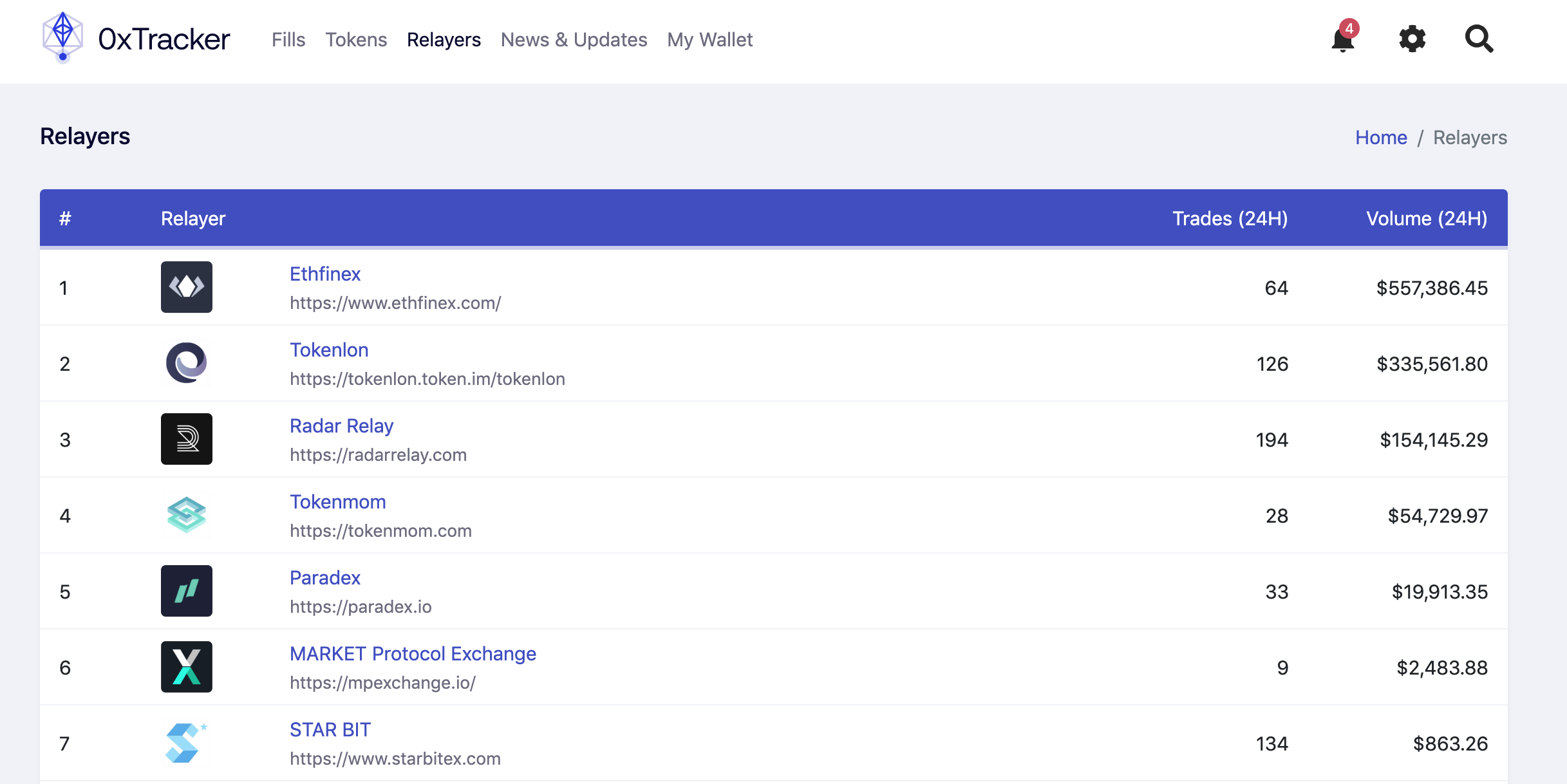This screenshot has height=784, width=1567.
Task: Navigate to the Fills tab
Action: (x=289, y=40)
